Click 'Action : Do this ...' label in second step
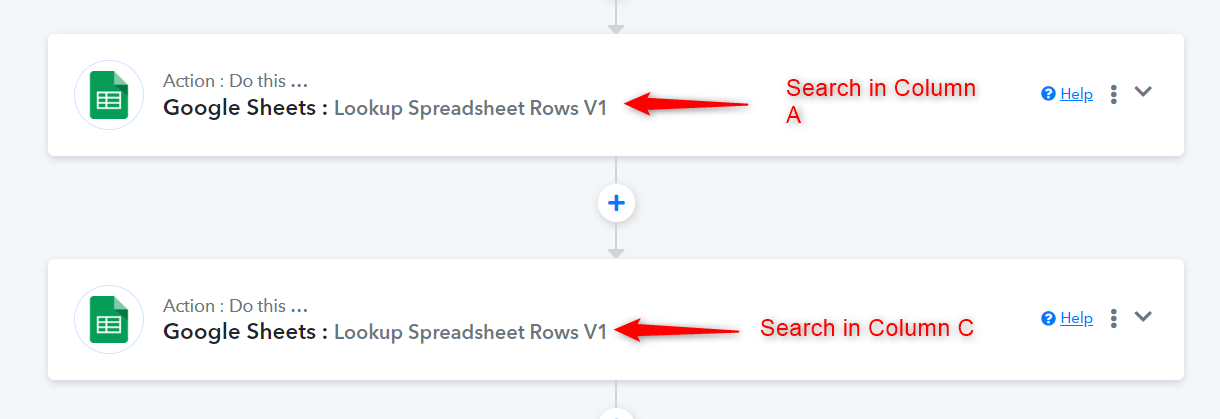The width and height of the screenshot is (1220, 419). (235, 306)
